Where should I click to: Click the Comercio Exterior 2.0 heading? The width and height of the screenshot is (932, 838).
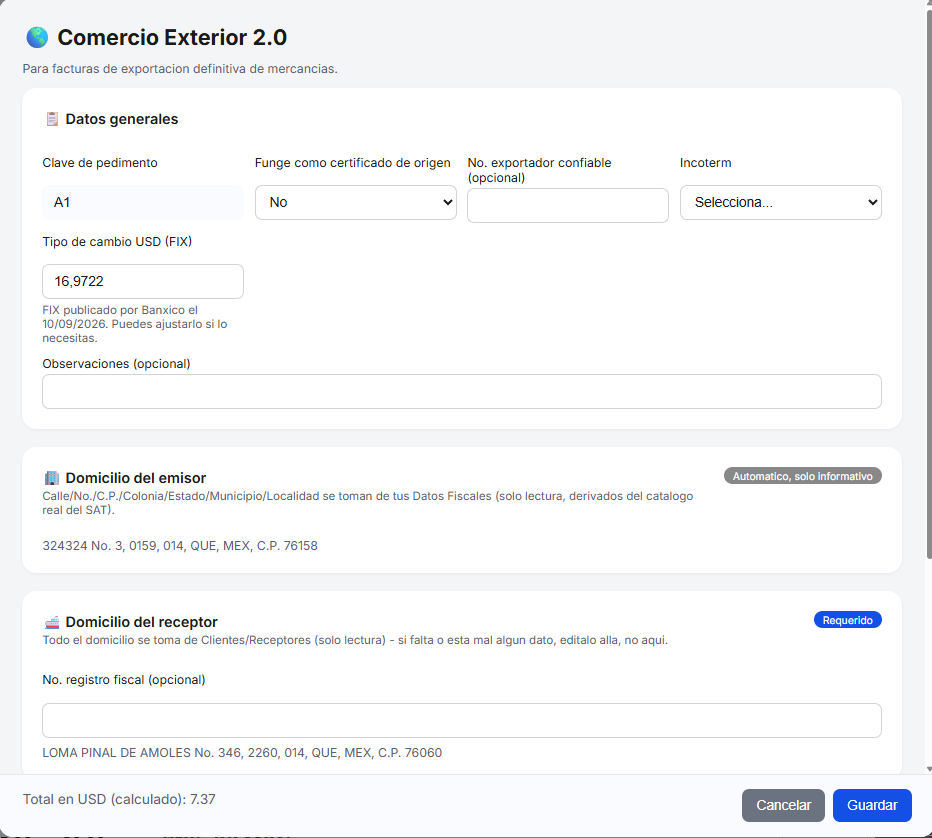tap(172, 37)
